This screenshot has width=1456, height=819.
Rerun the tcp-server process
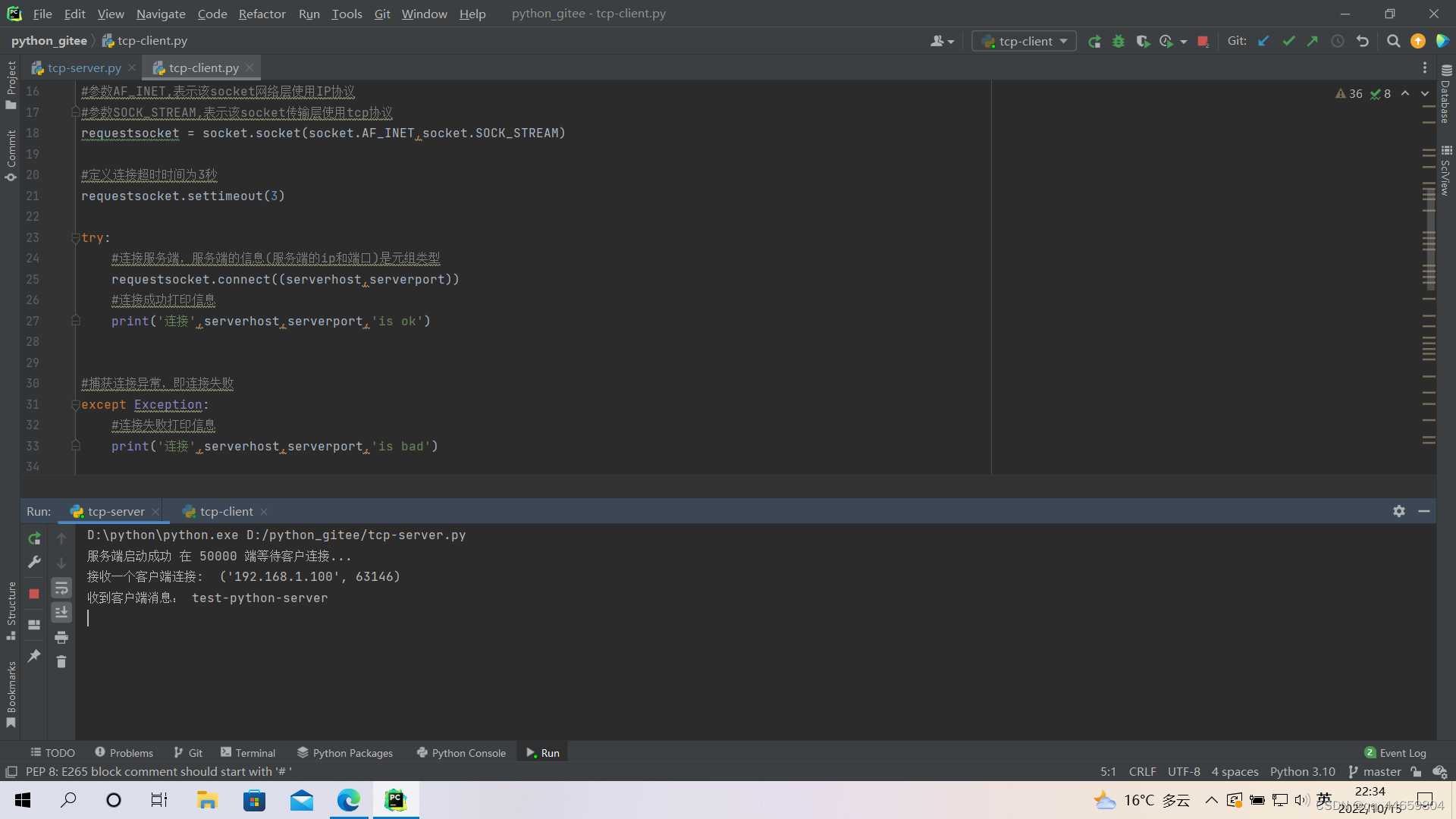click(34, 538)
